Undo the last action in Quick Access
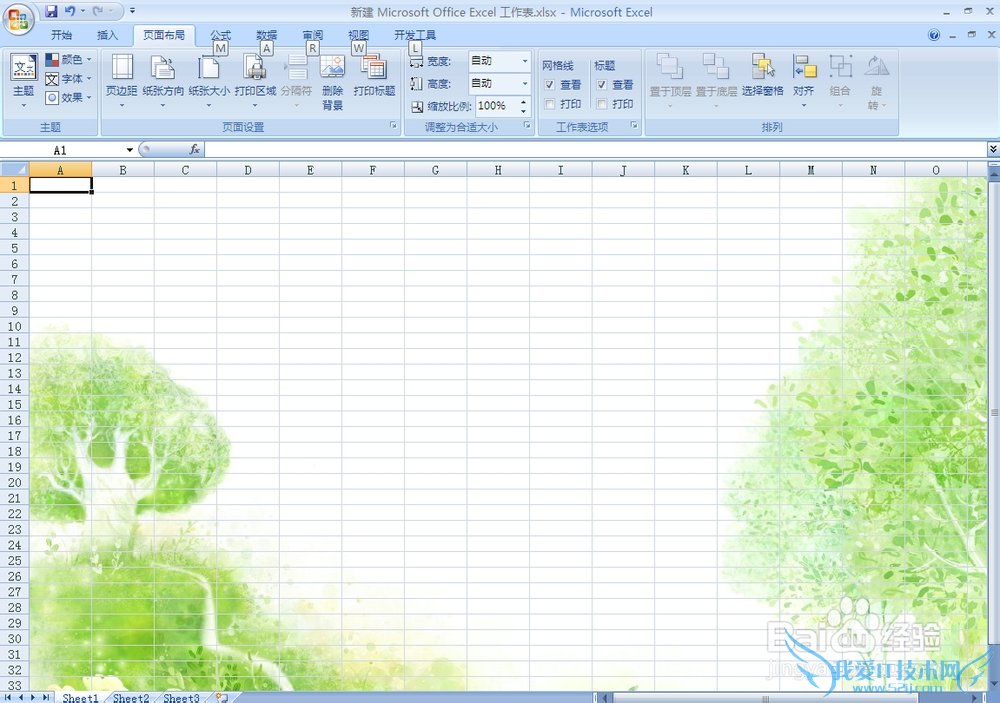Image resolution: width=1000 pixels, height=703 pixels. point(70,11)
